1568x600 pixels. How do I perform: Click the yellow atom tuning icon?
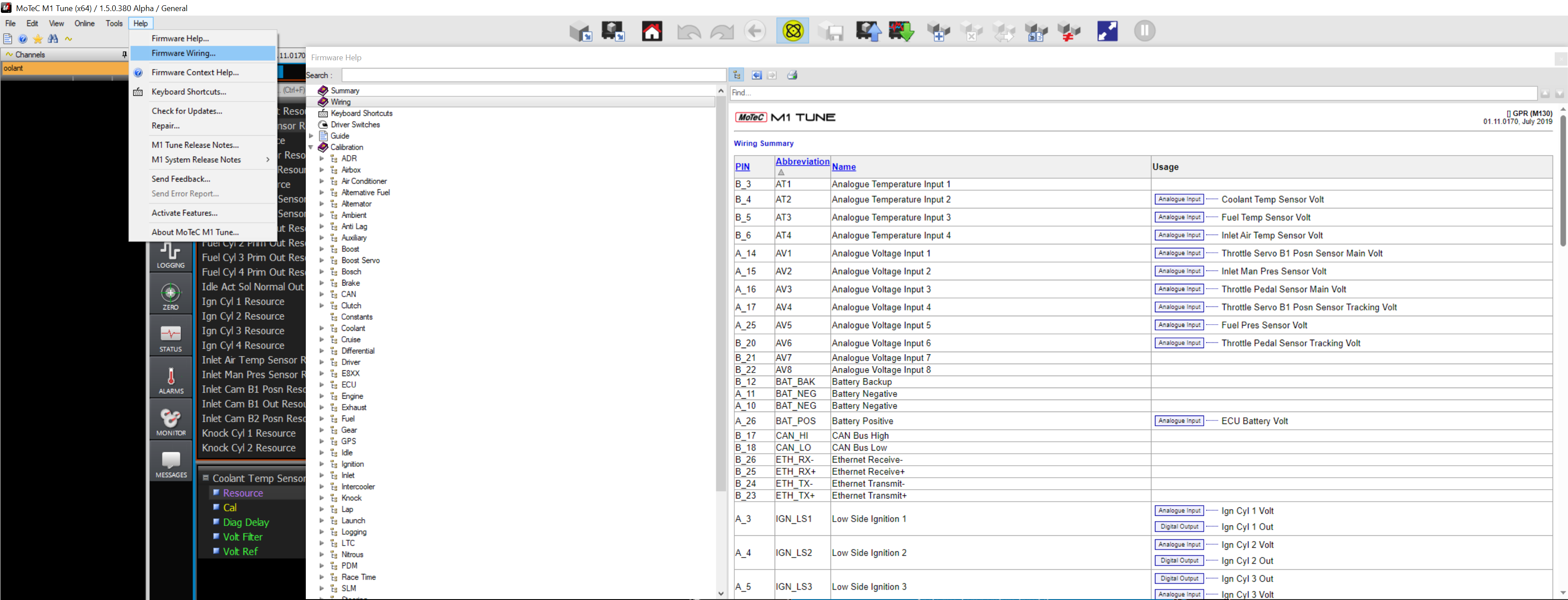pos(792,31)
